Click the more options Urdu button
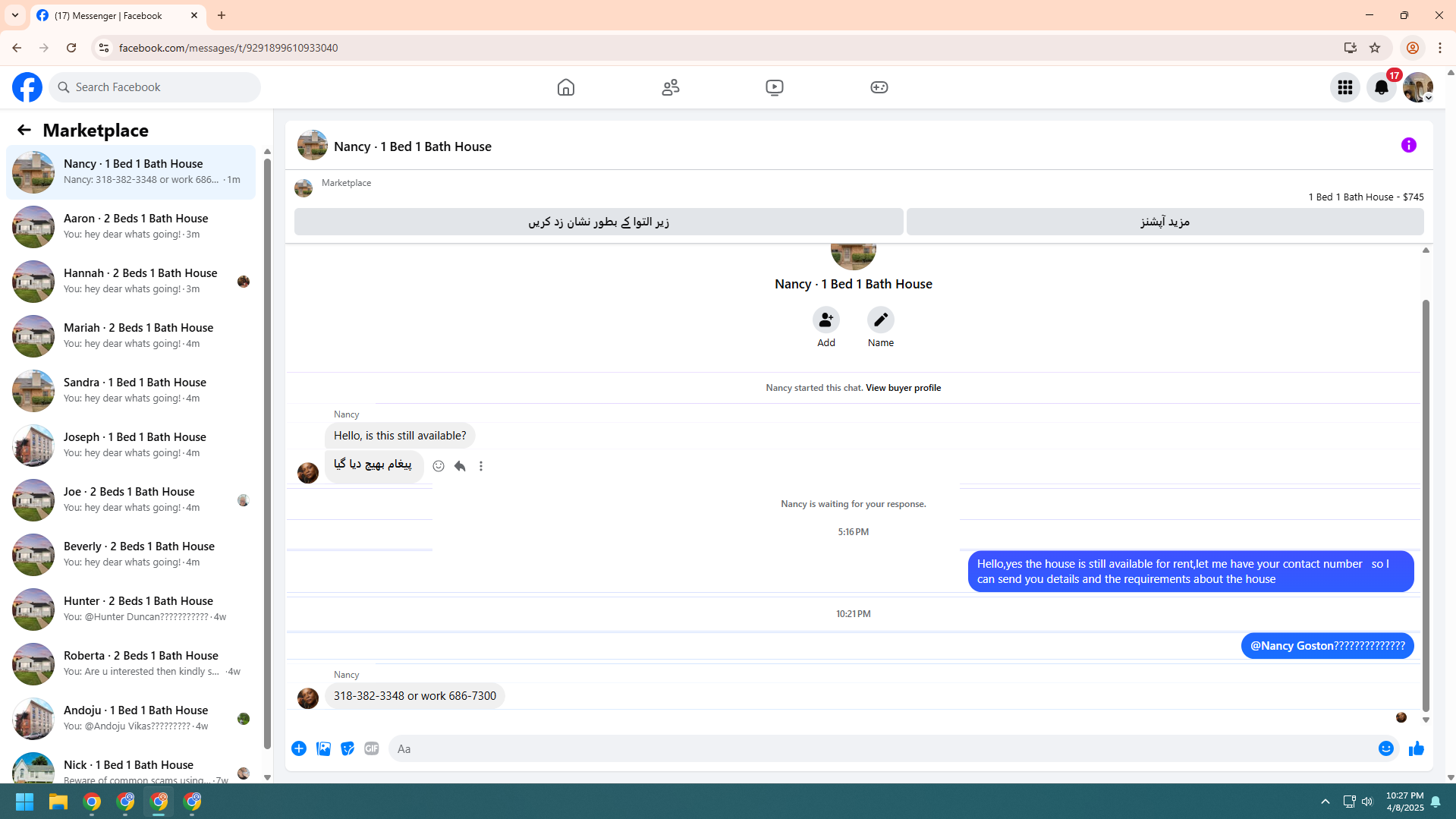The width and height of the screenshot is (1456, 819). (1165, 222)
